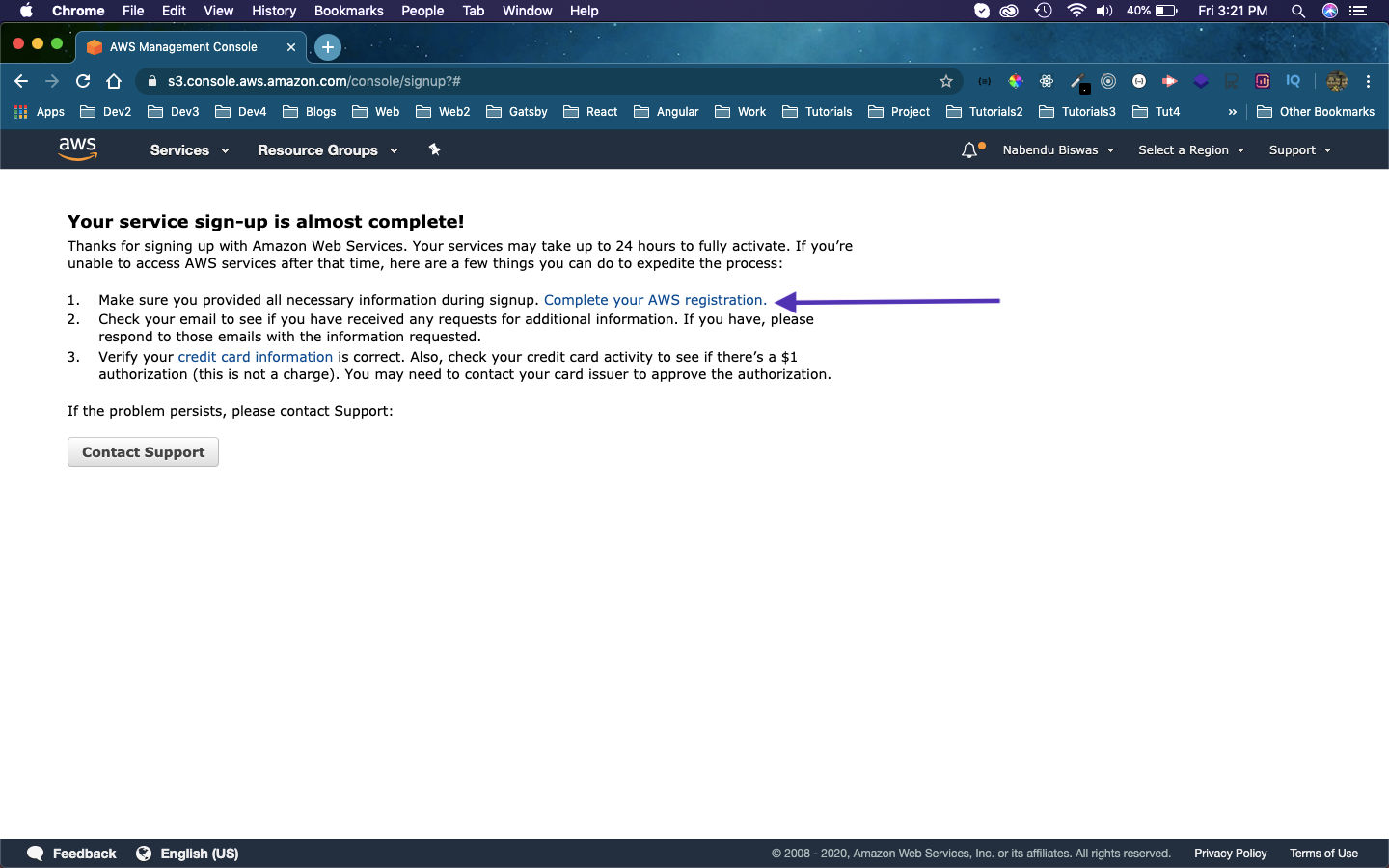Click the Apps grid shortcut in bookmarks bar
This screenshot has width=1389, height=868.
(x=40, y=112)
